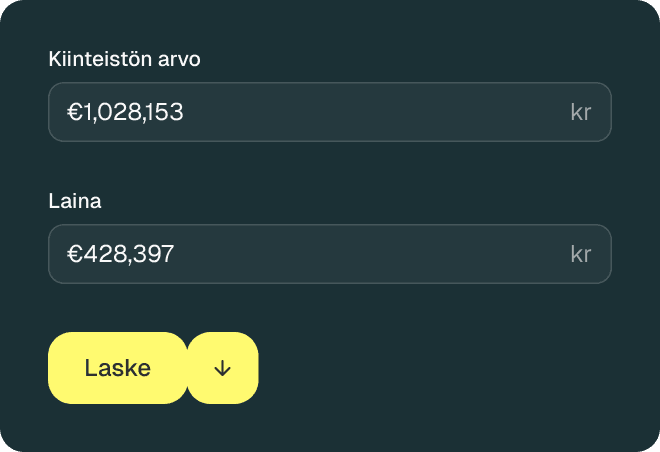Click the down arrow icon button

click(222, 368)
